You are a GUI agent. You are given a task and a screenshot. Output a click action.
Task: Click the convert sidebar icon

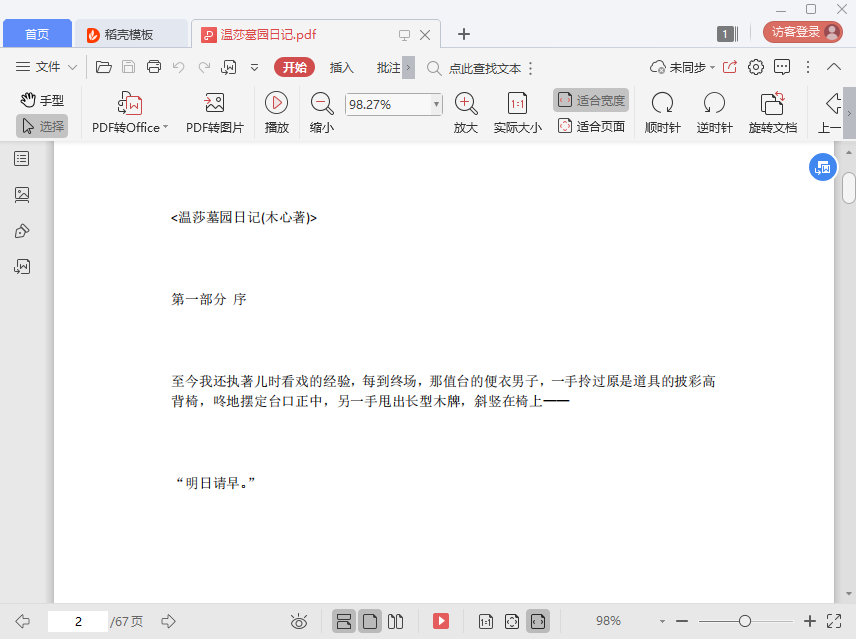click(22, 267)
